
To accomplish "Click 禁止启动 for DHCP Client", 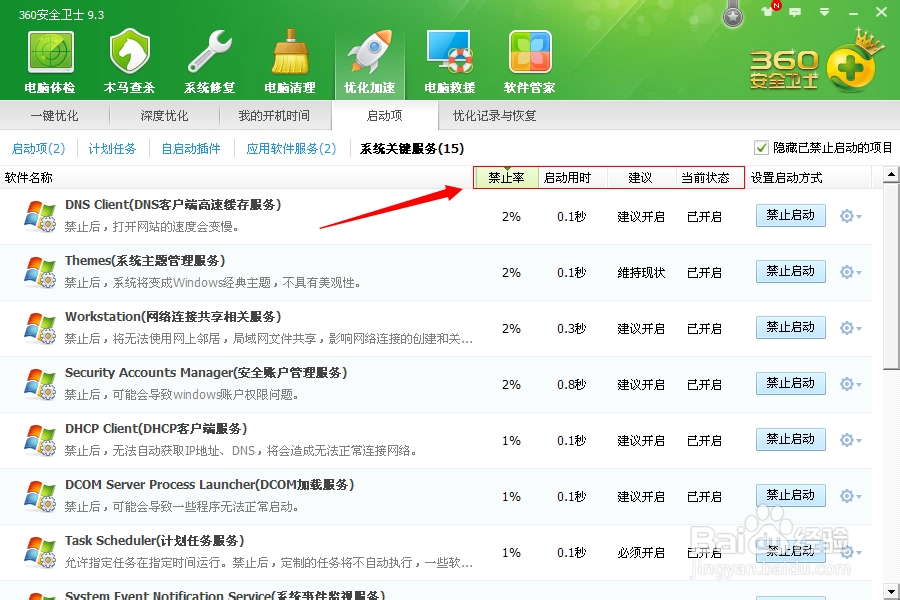I will (790, 439).
